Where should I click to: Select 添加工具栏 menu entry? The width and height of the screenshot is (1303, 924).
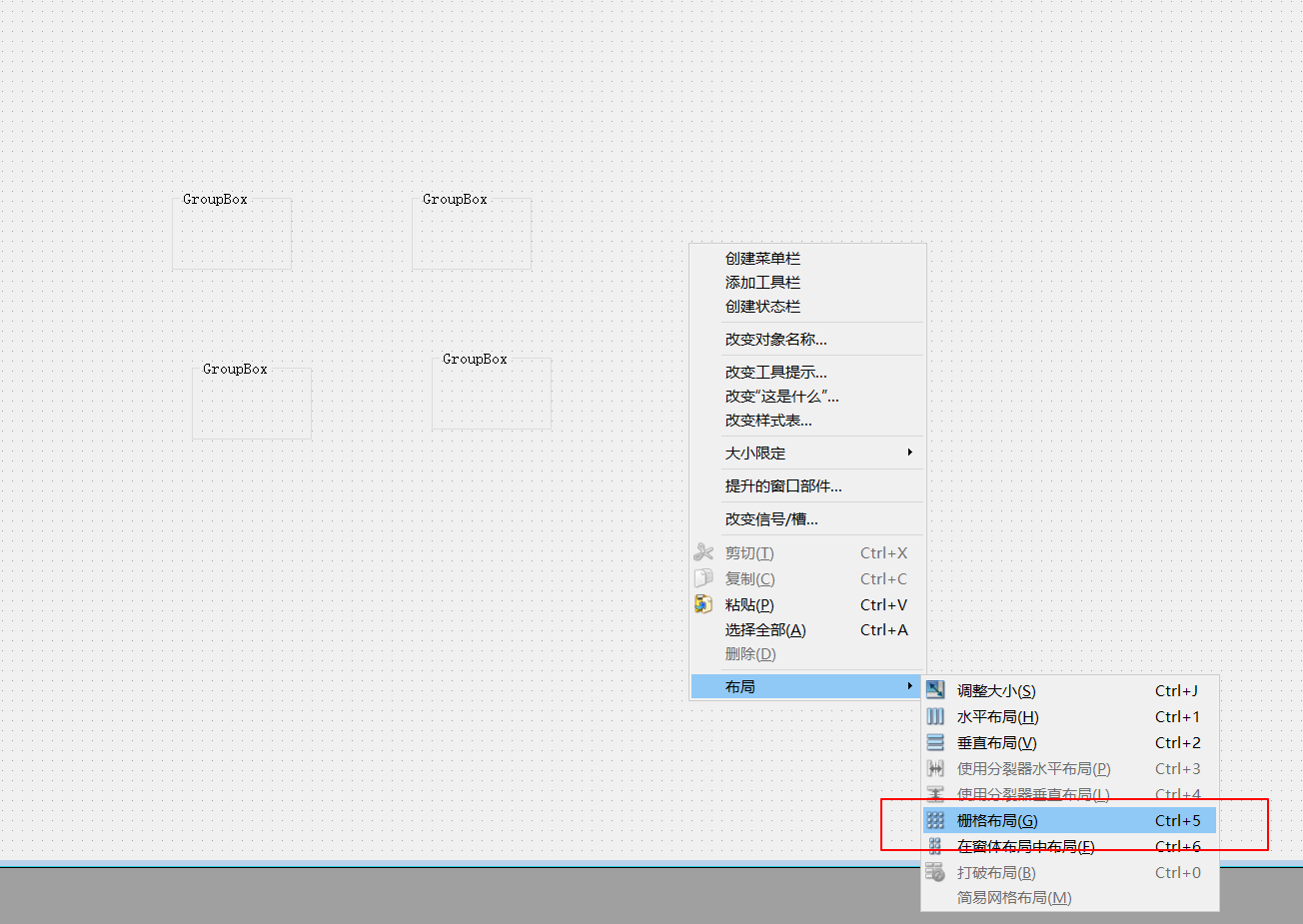762,283
